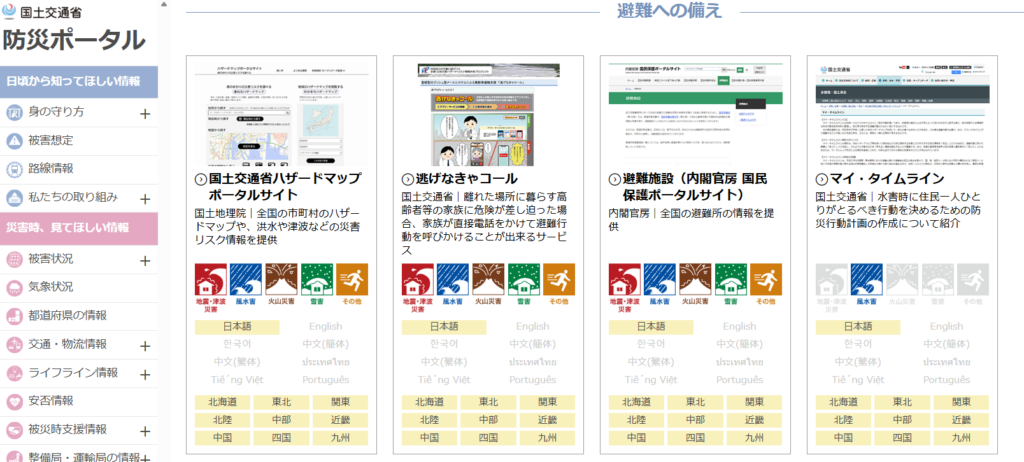Click the earthquake-tsunami icon in the Hazard Map card

click(209, 279)
